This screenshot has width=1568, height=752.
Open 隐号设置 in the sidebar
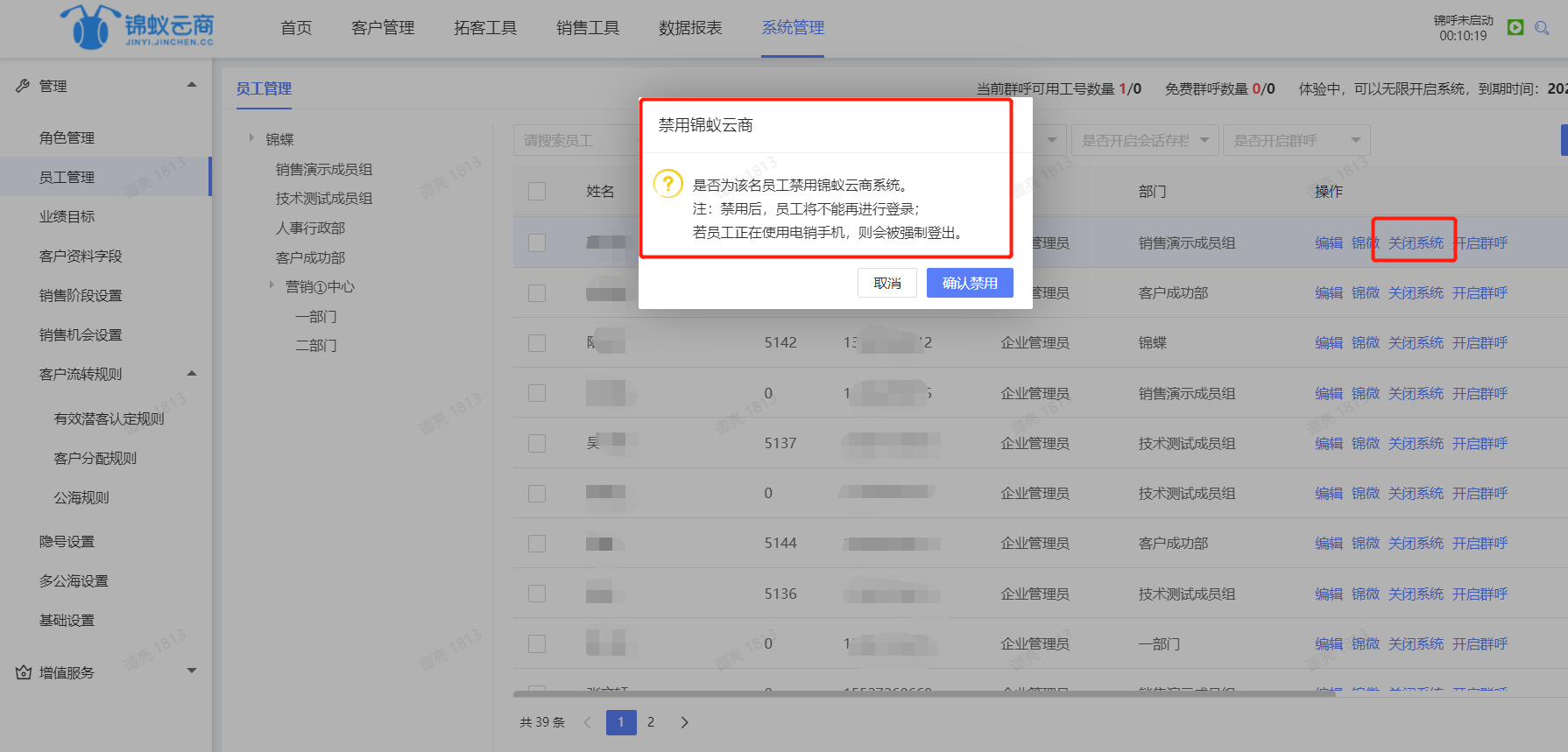[x=67, y=541]
